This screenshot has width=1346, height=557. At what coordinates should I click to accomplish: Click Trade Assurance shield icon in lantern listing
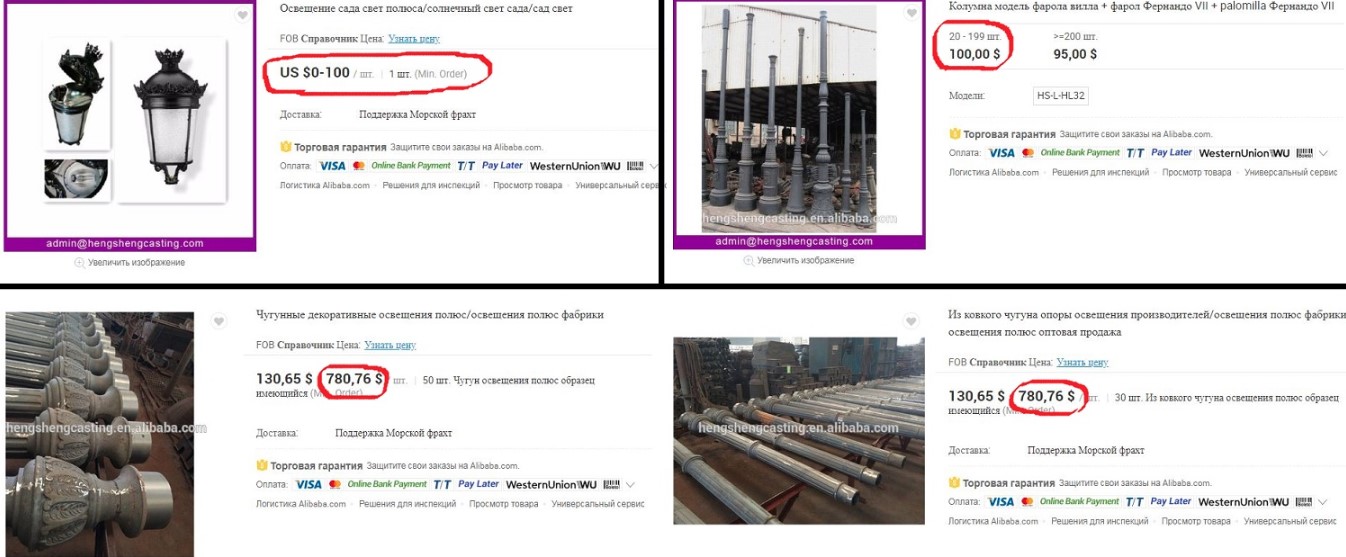tap(286, 147)
